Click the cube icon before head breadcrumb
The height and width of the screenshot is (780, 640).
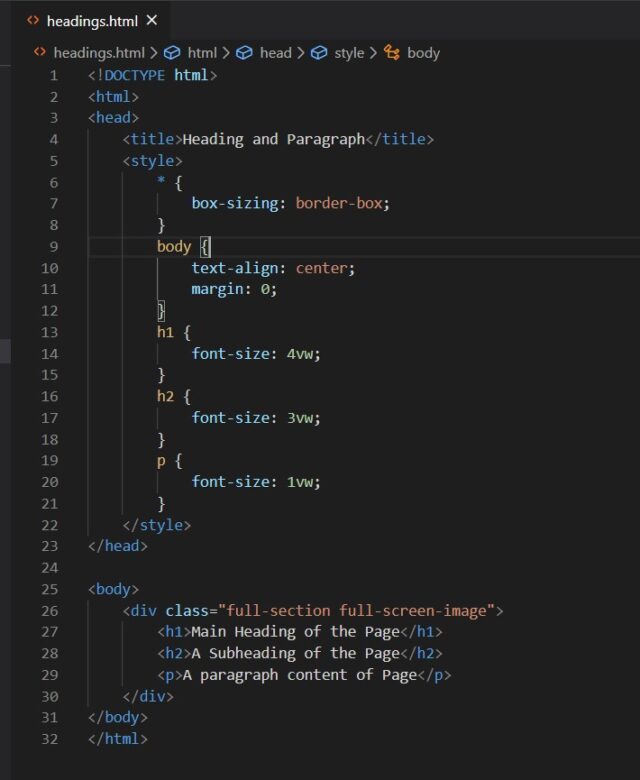pos(245,53)
